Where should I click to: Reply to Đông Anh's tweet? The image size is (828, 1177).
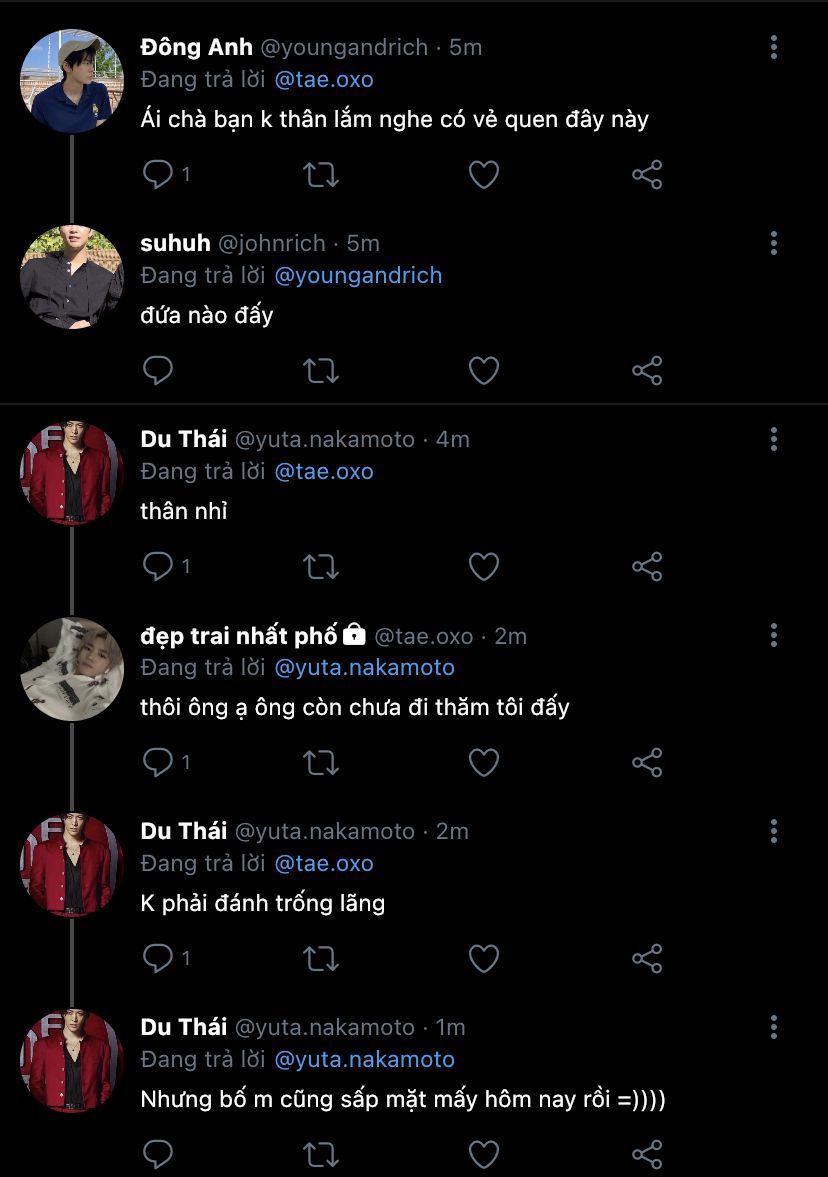(158, 175)
